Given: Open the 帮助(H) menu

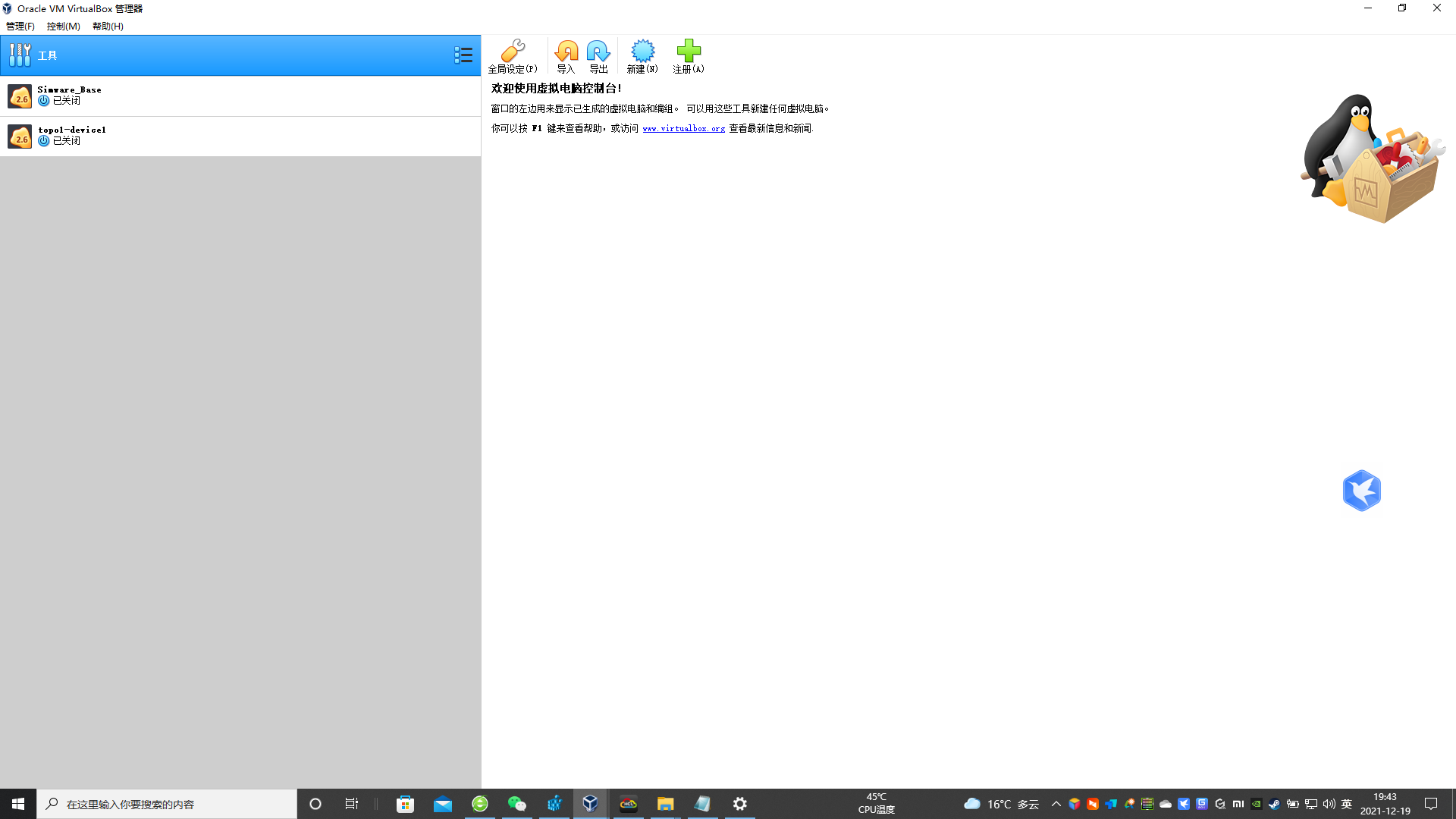Looking at the screenshot, I should coord(108,26).
